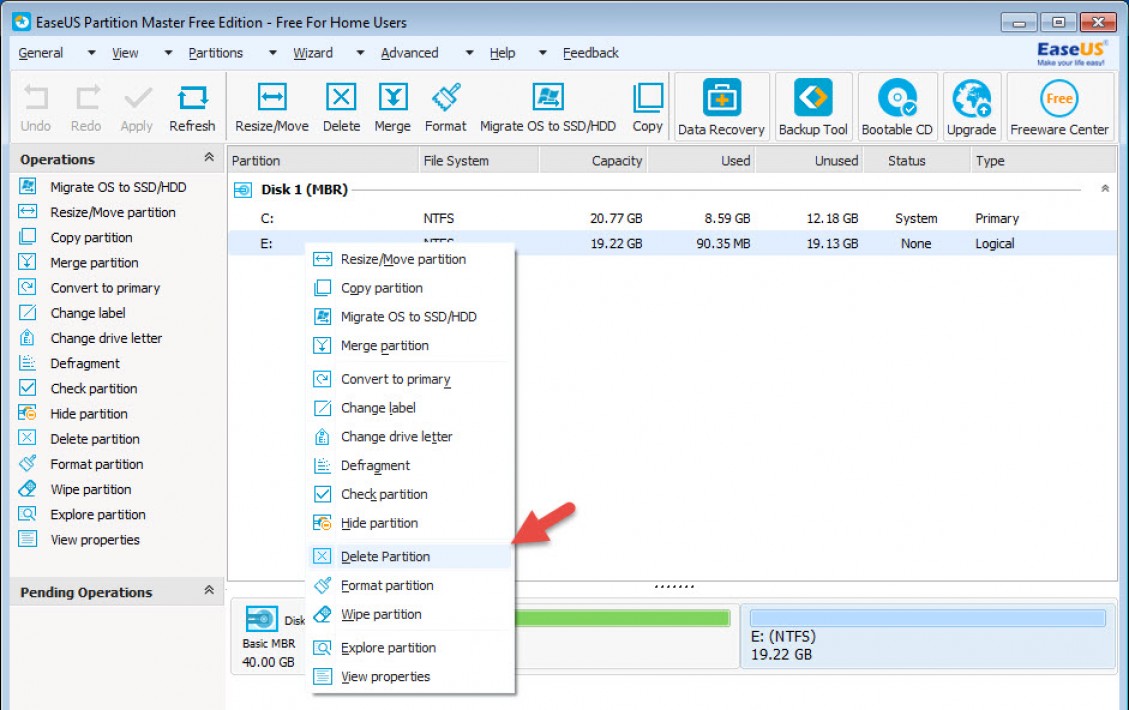Expand the Partitions menu dropdown arrow
1129x710 pixels.
[272, 53]
